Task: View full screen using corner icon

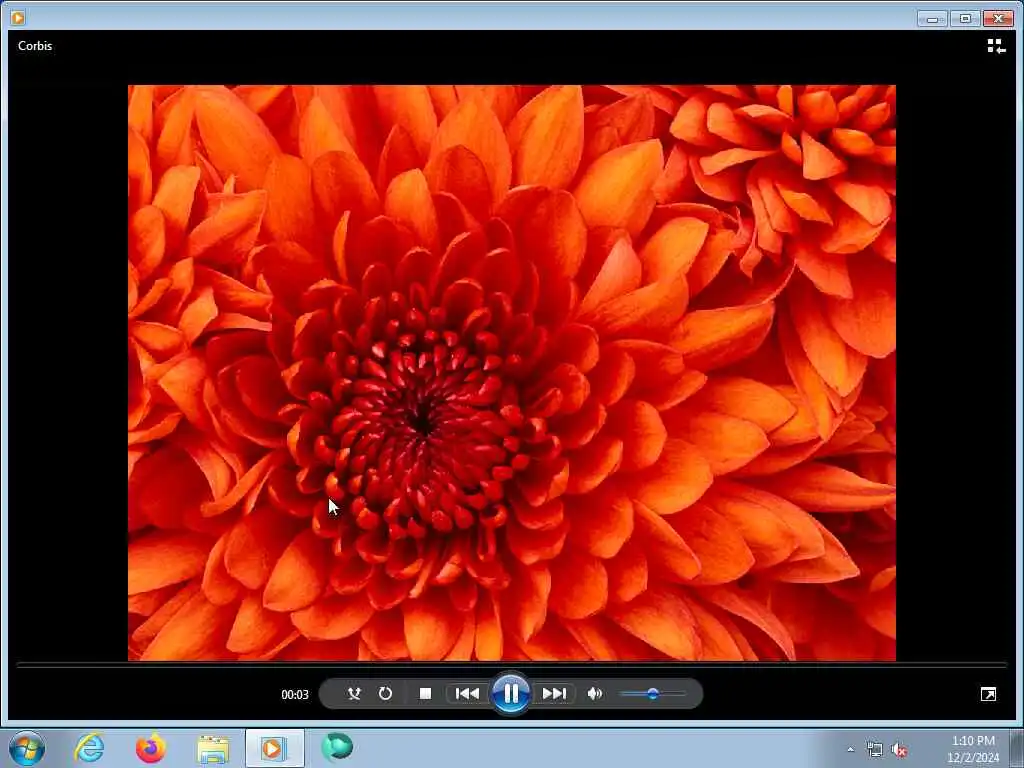Action: (989, 694)
